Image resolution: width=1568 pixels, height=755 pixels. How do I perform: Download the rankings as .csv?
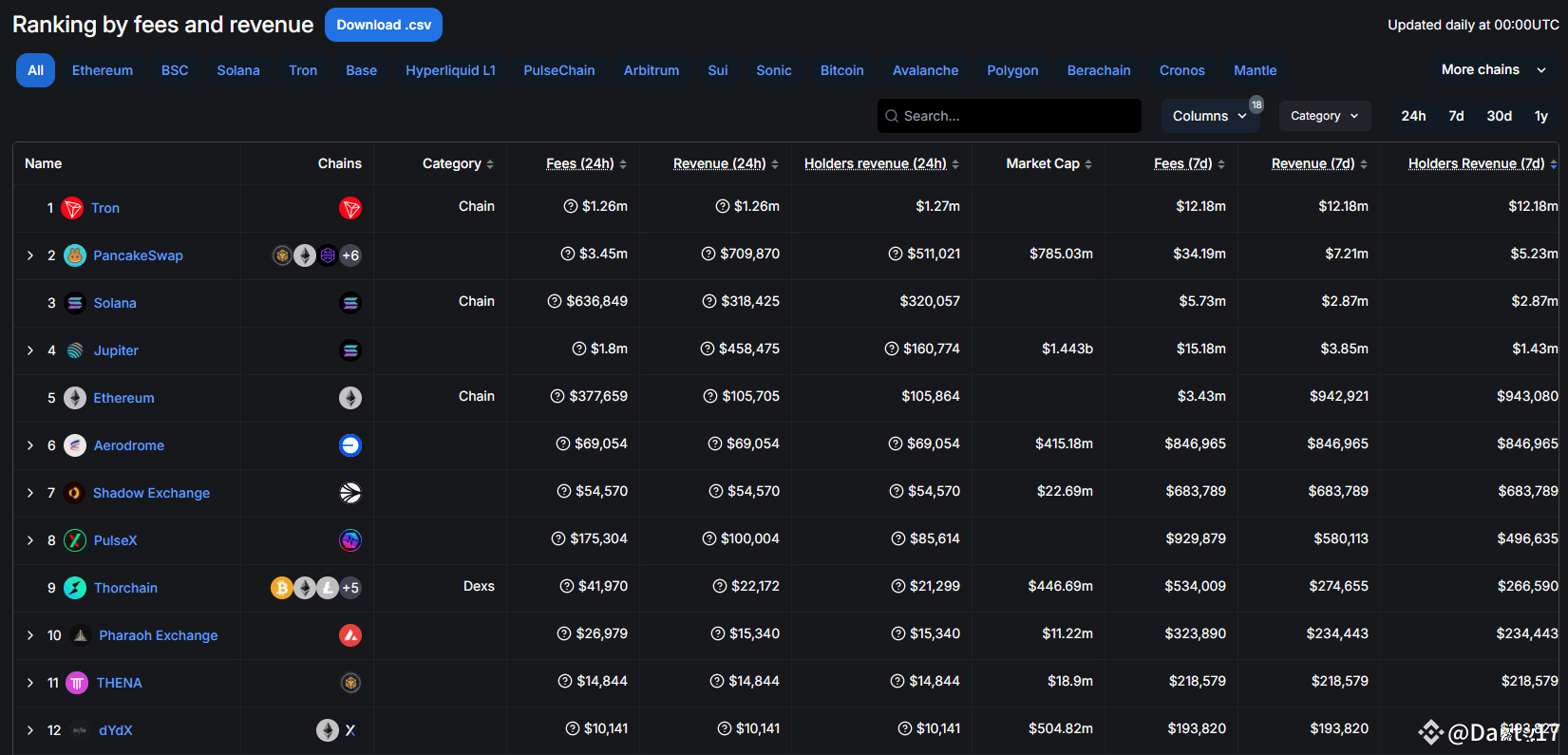click(384, 25)
